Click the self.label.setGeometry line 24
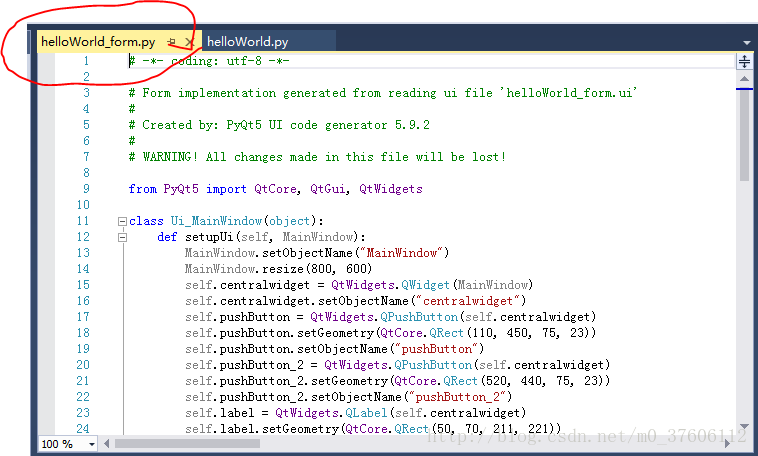This screenshot has height=456, width=758. point(373,428)
